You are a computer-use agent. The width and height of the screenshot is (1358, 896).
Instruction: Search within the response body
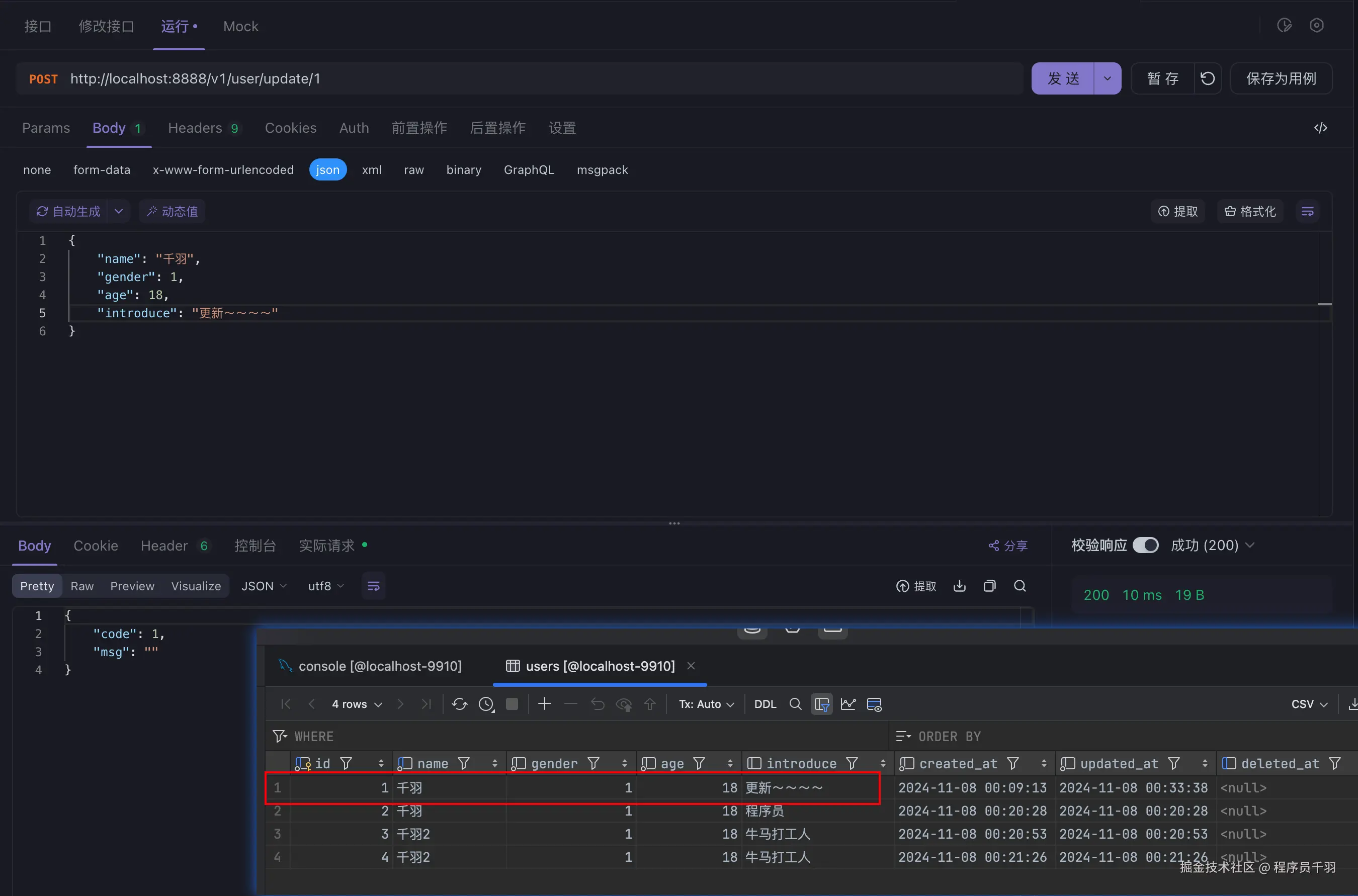[x=1020, y=586]
